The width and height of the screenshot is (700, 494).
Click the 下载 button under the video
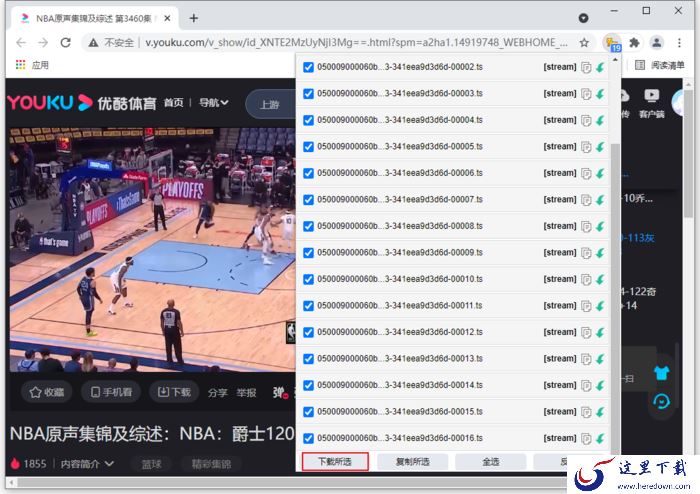(x=174, y=392)
